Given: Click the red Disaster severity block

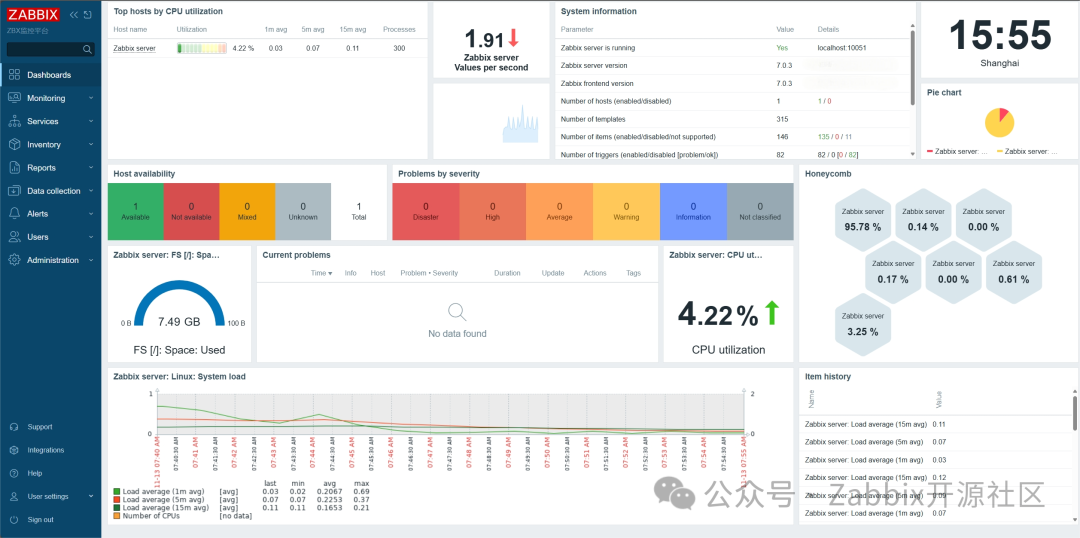Looking at the screenshot, I should pos(426,211).
